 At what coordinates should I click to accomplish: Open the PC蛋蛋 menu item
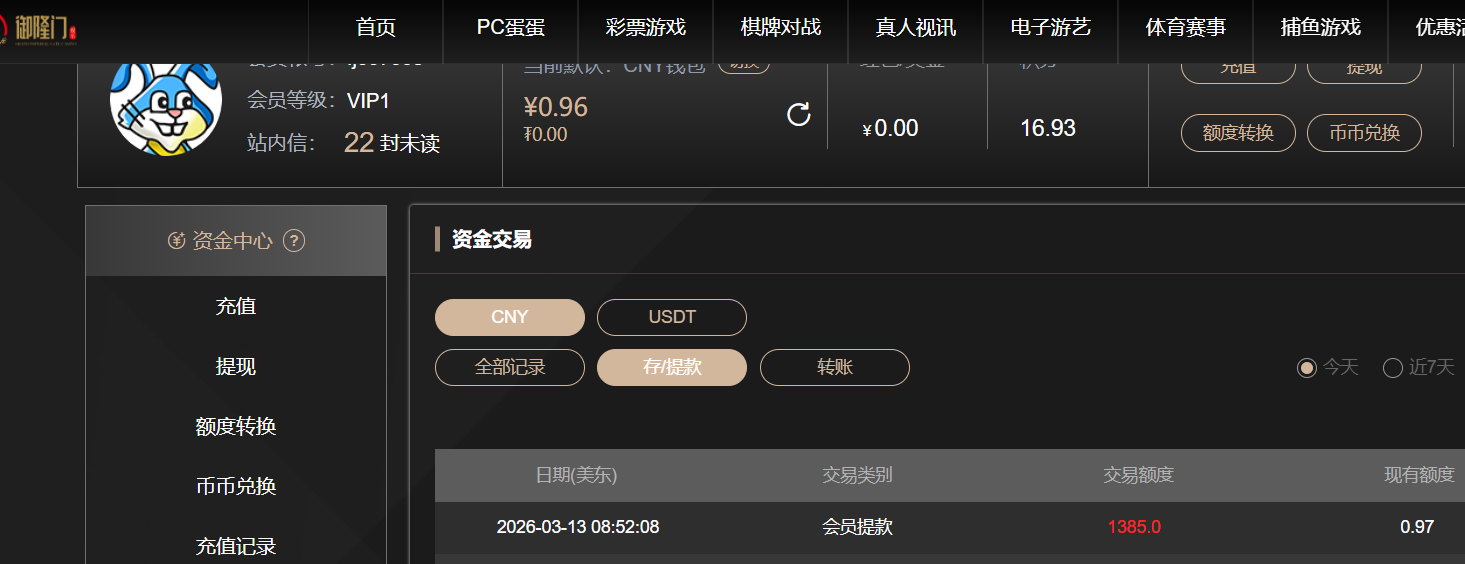[511, 28]
